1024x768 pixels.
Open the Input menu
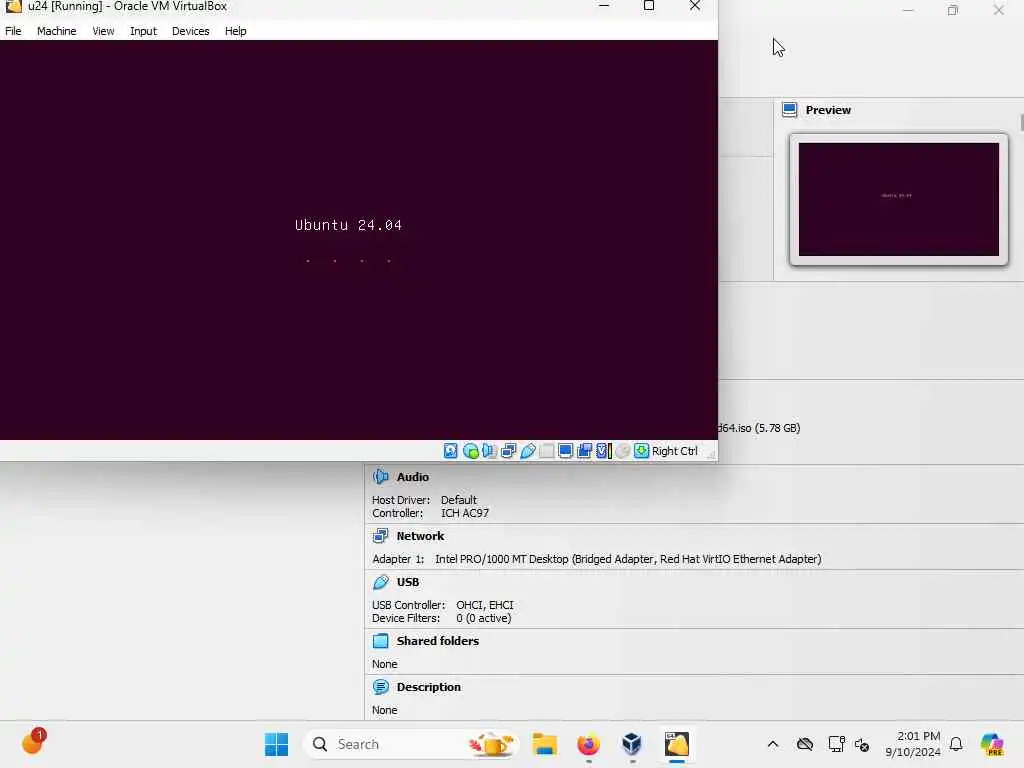coord(143,31)
